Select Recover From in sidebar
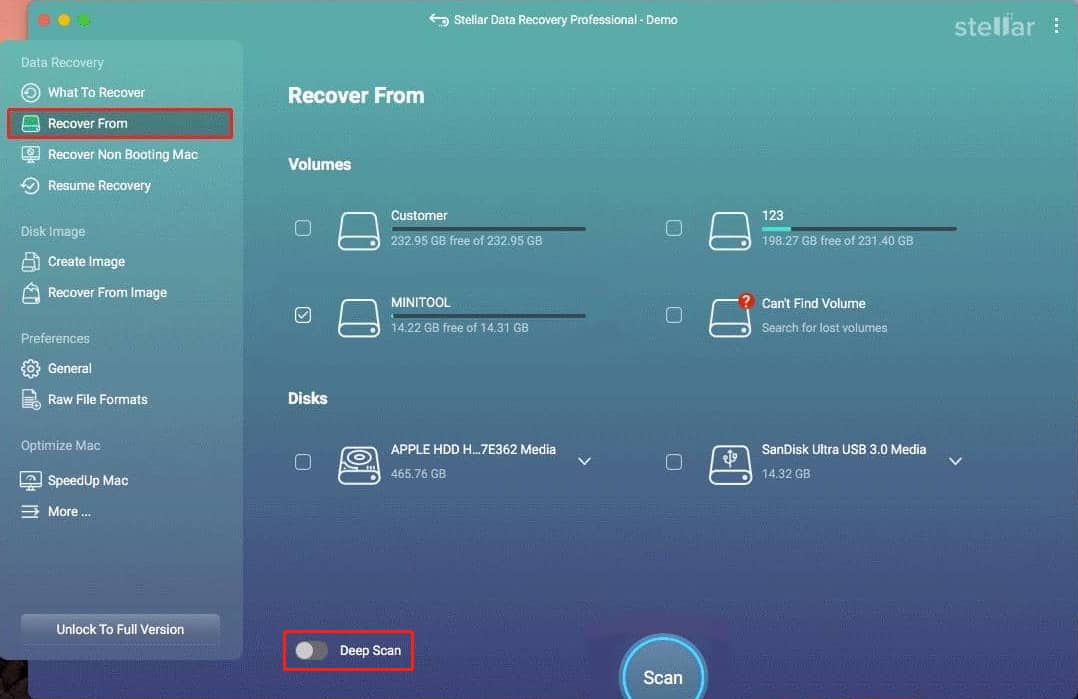Screen dimensions: 1078x699 [120, 124]
